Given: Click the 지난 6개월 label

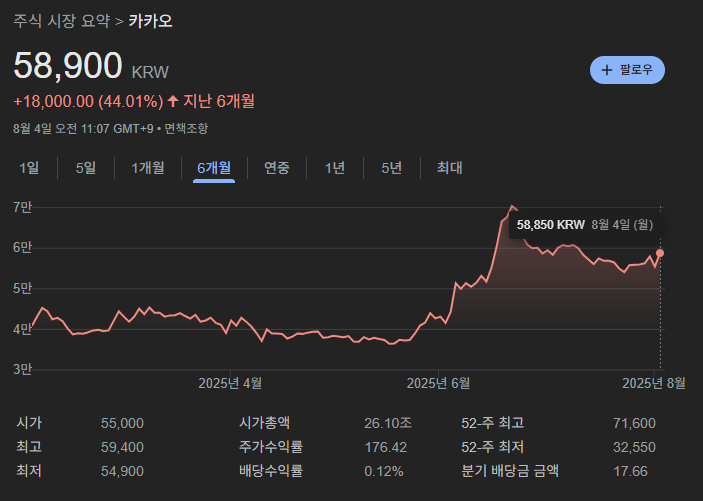Looking at the screenshot, I should click(219, 101).
